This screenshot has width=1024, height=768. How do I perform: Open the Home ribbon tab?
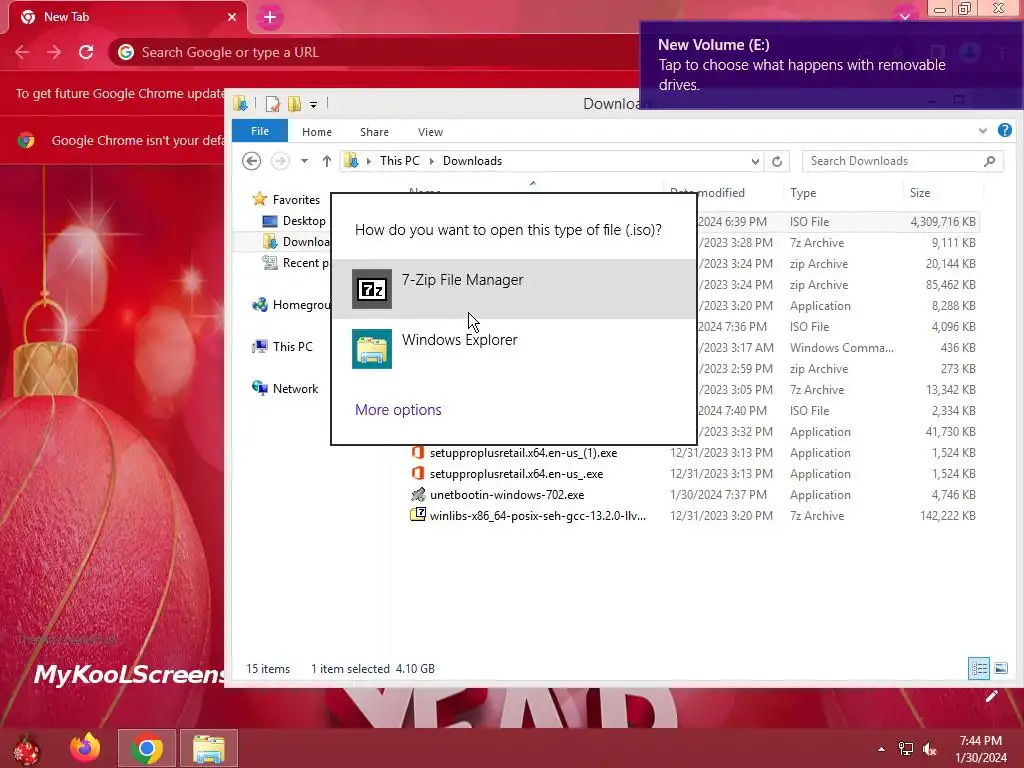click(x=317, y=131)
